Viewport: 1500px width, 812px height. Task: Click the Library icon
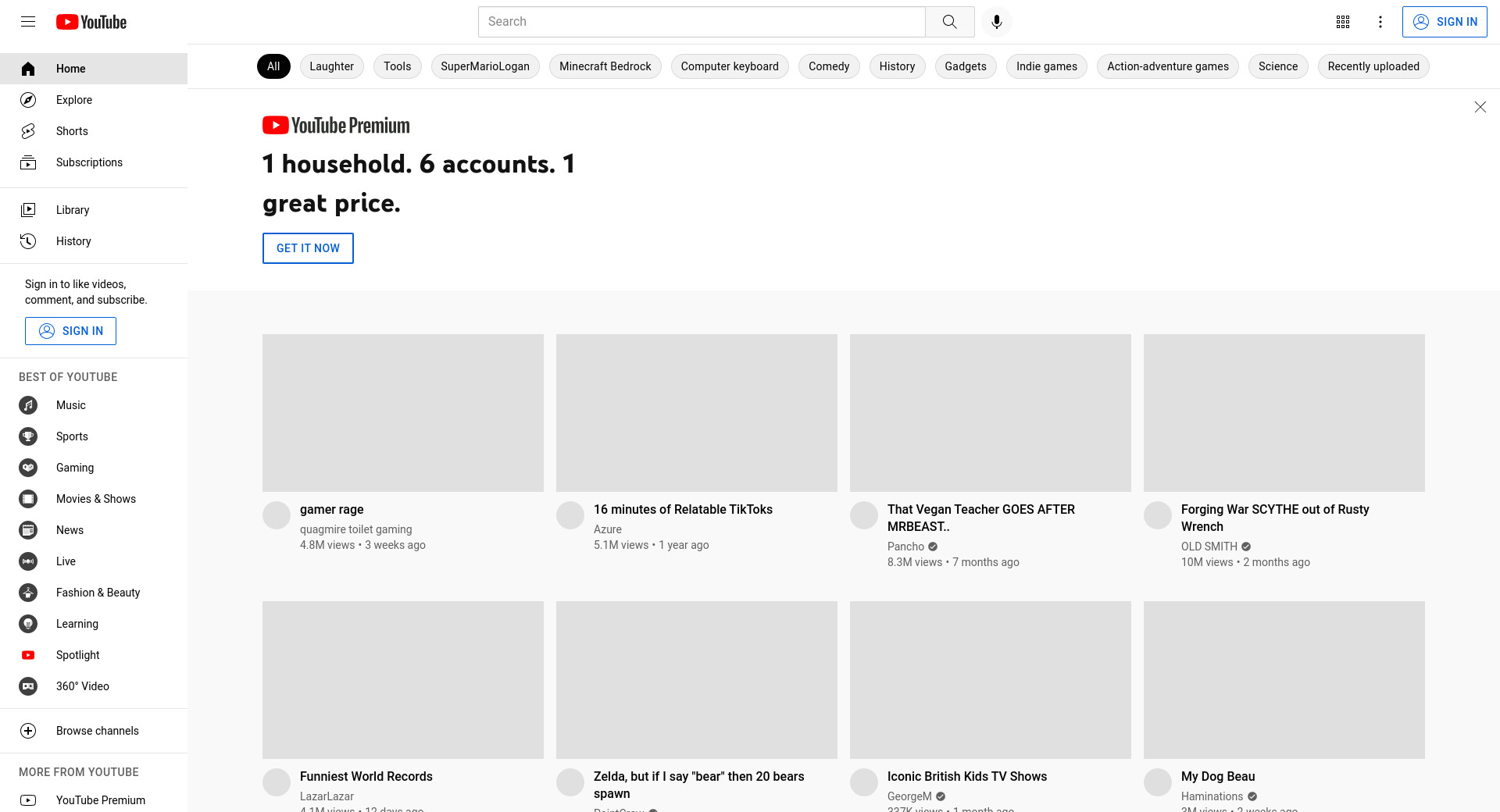pos(28,210)
